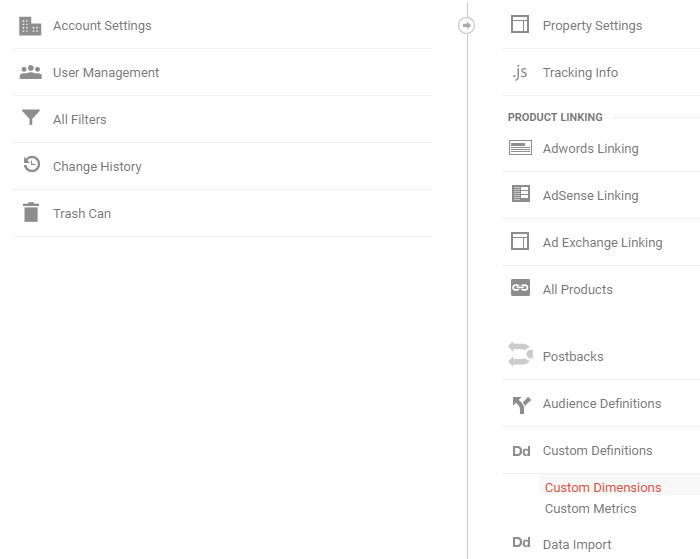Select Custom Metrics submenu item

pyautogui.click(x=590, y=508)
